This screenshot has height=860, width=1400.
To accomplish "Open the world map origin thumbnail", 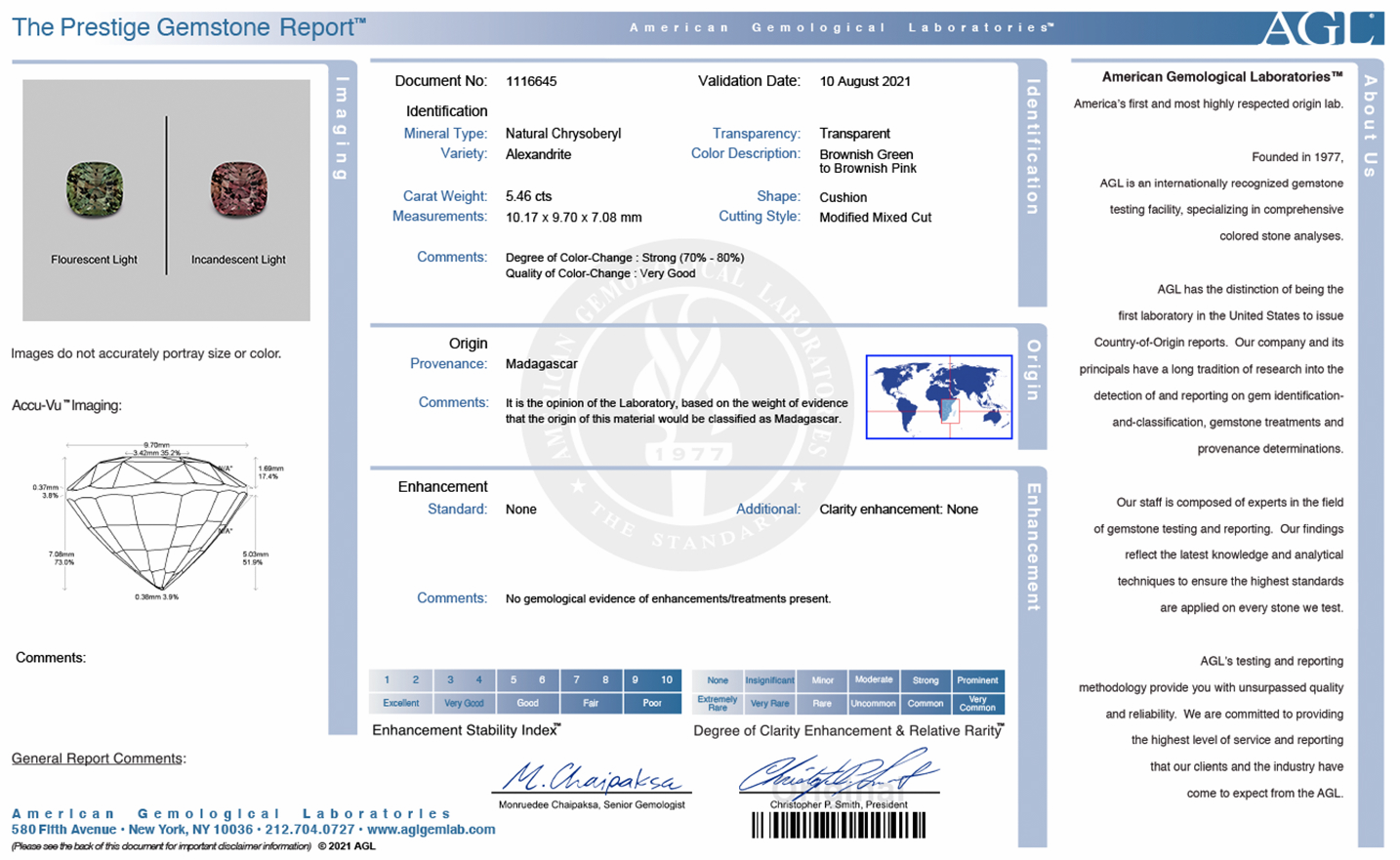I will click(x=939, y=396).
